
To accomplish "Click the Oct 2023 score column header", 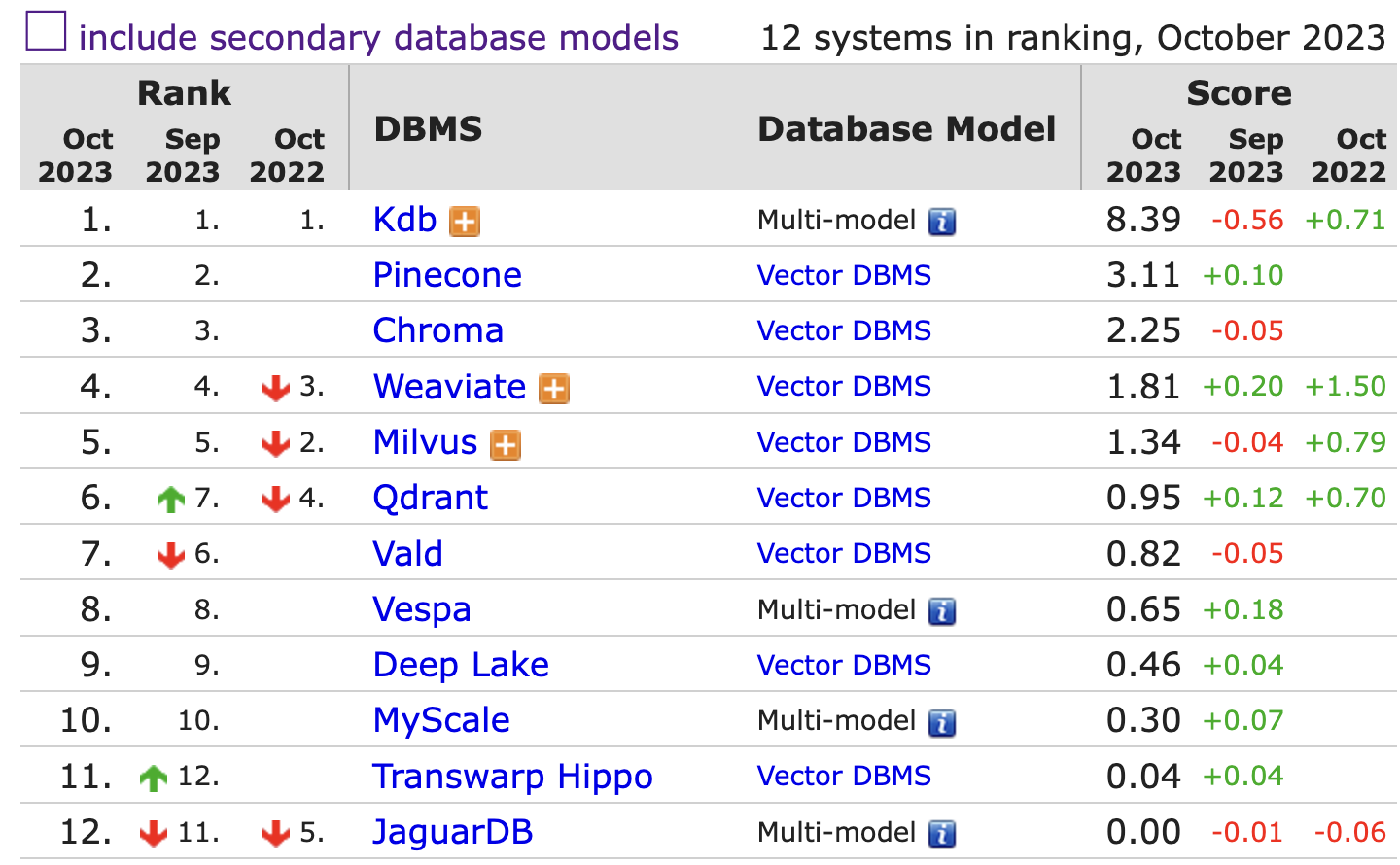I will (1144, 156).
